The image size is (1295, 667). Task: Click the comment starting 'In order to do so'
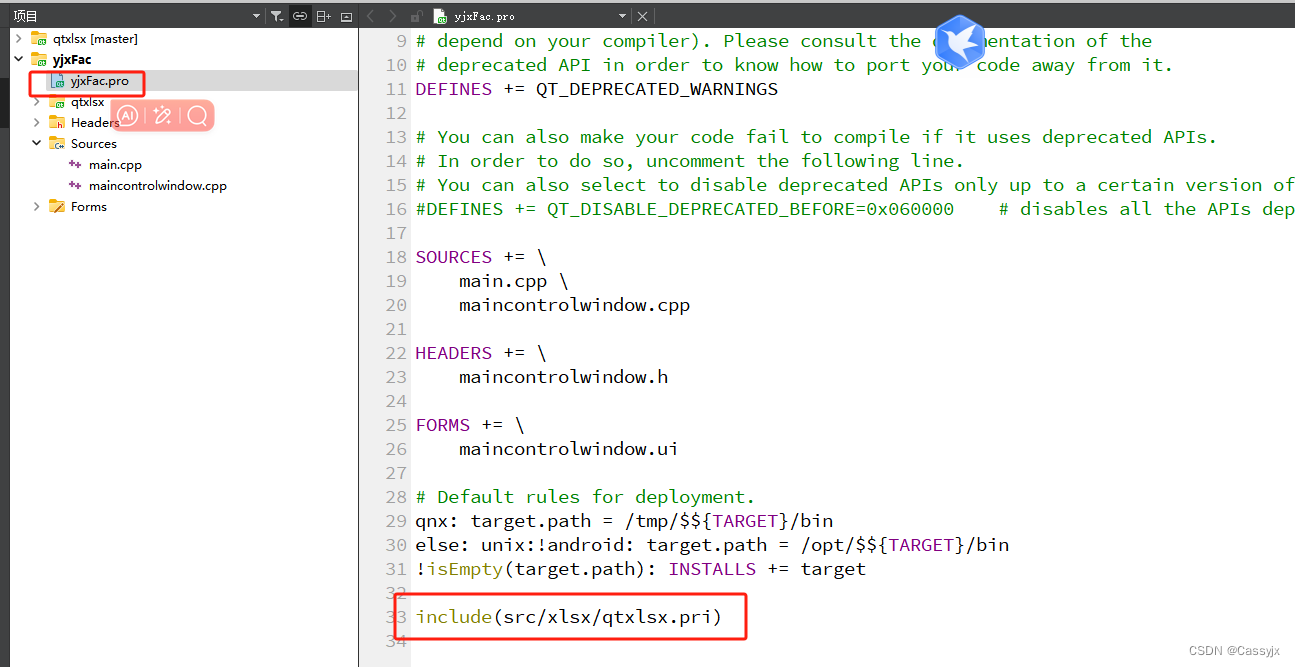(689, 161)
